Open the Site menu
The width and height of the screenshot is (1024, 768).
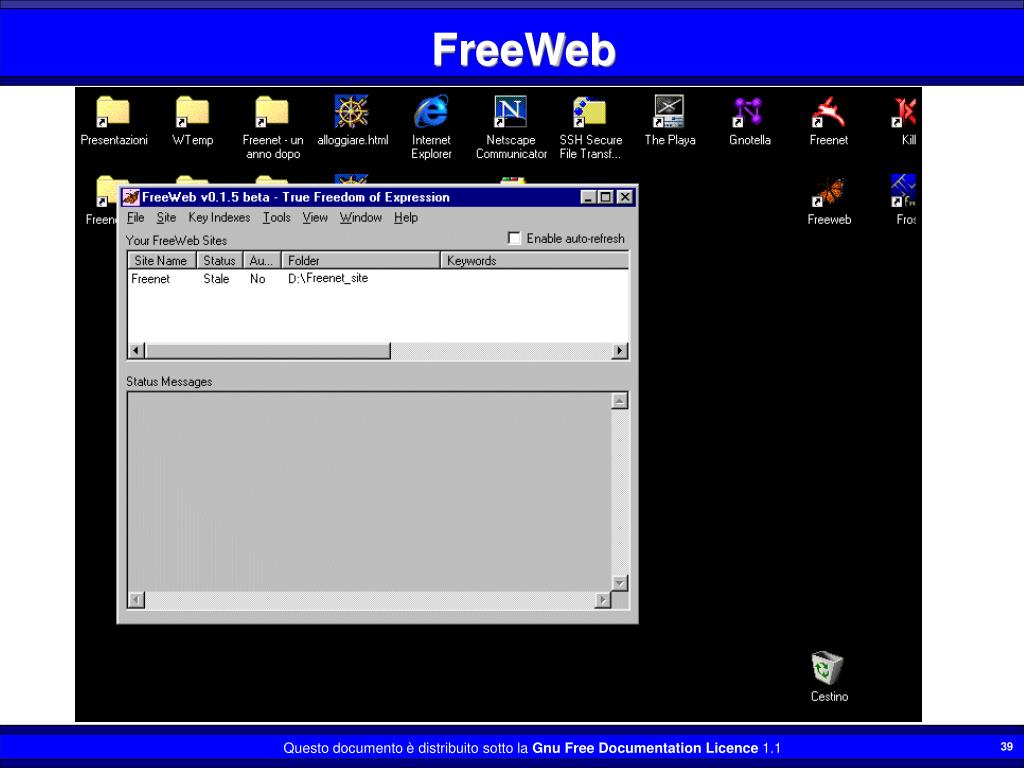pyautogui.click(x=166, y=217)
